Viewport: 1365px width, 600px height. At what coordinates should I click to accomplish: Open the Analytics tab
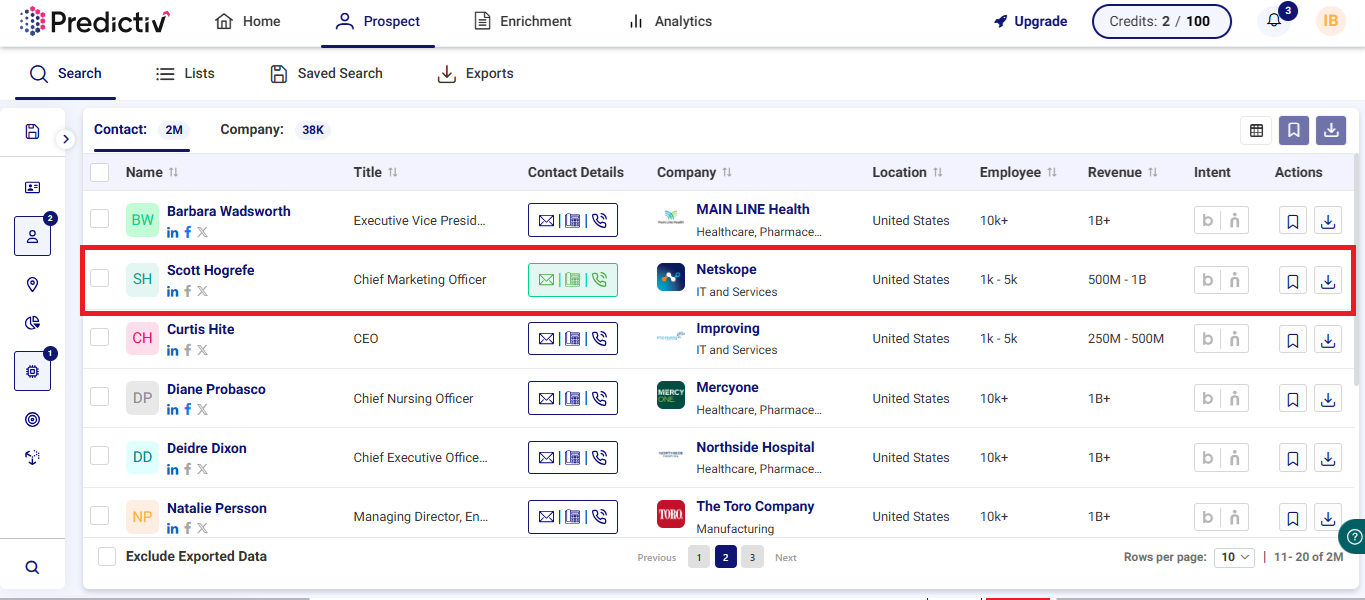(x=670, y=21)
